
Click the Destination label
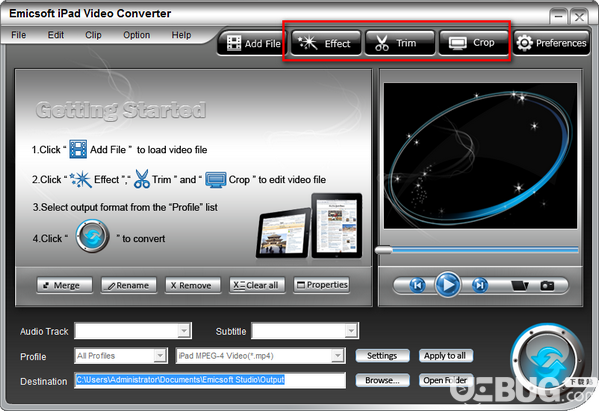(44, 382)
